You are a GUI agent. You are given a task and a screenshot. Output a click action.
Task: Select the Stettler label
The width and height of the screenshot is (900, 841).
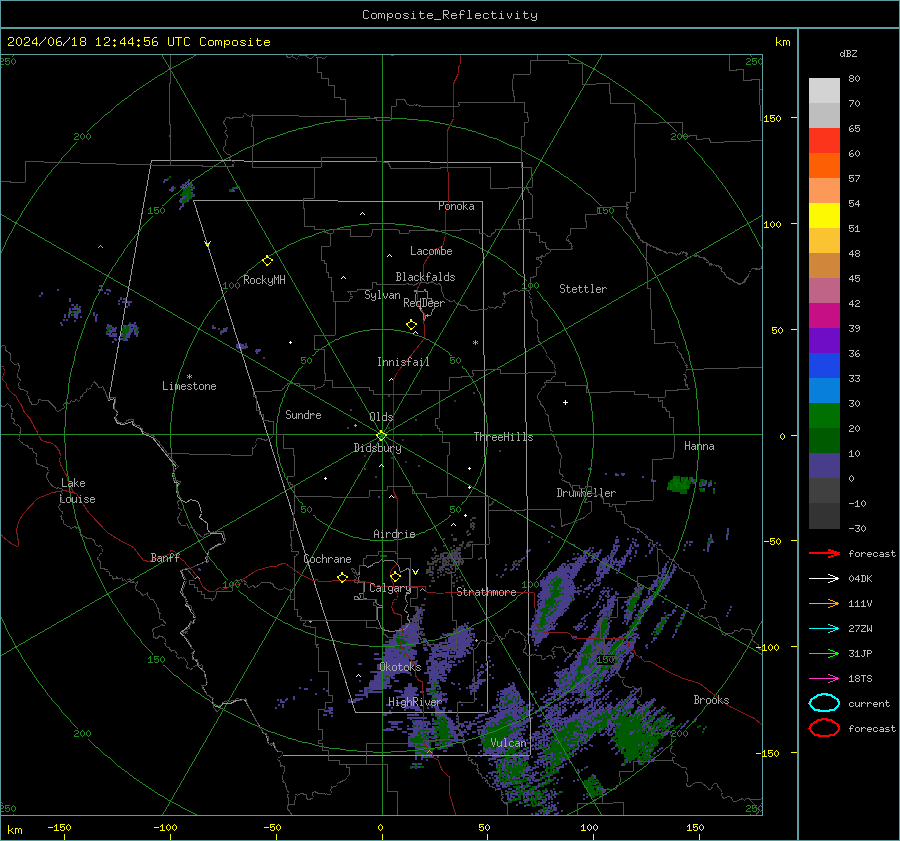coord(583,289)
